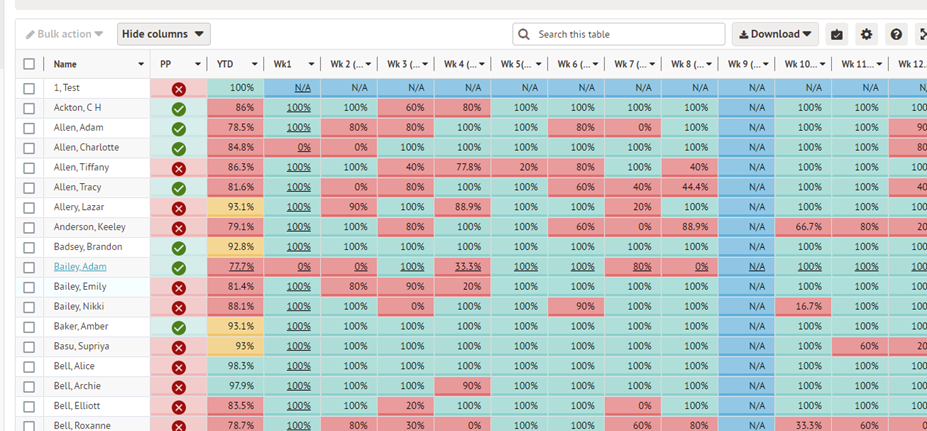
Task: Open the Wk1 column header menu
Action: (x=311, y=64)
